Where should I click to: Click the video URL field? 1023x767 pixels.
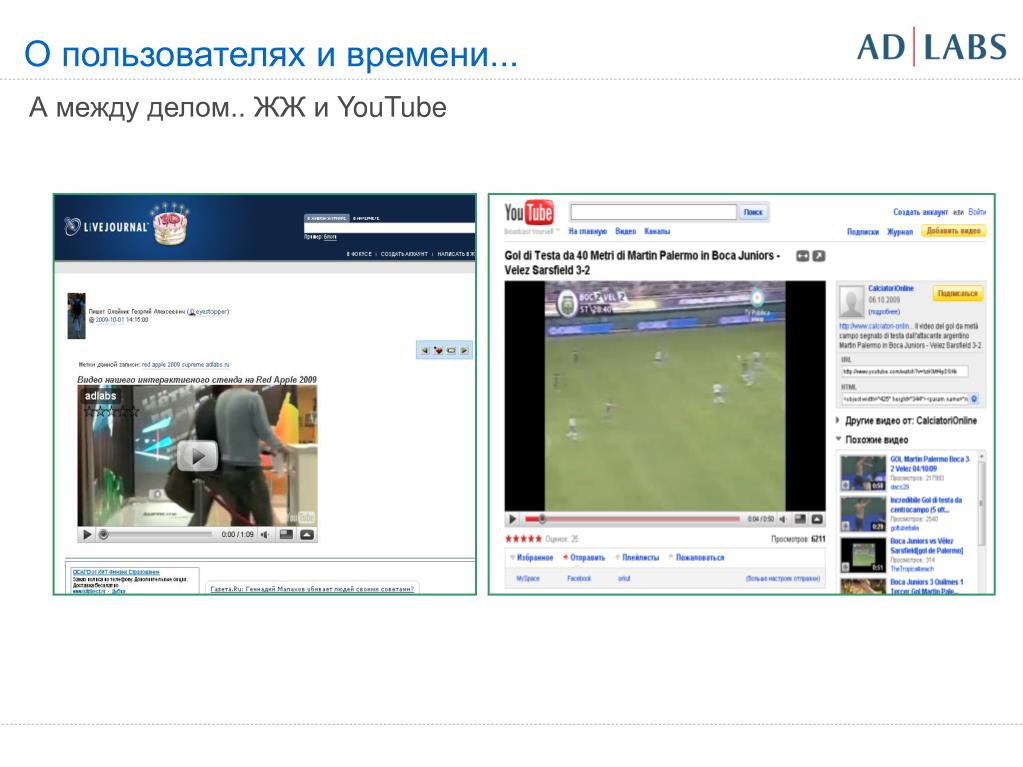904,371
